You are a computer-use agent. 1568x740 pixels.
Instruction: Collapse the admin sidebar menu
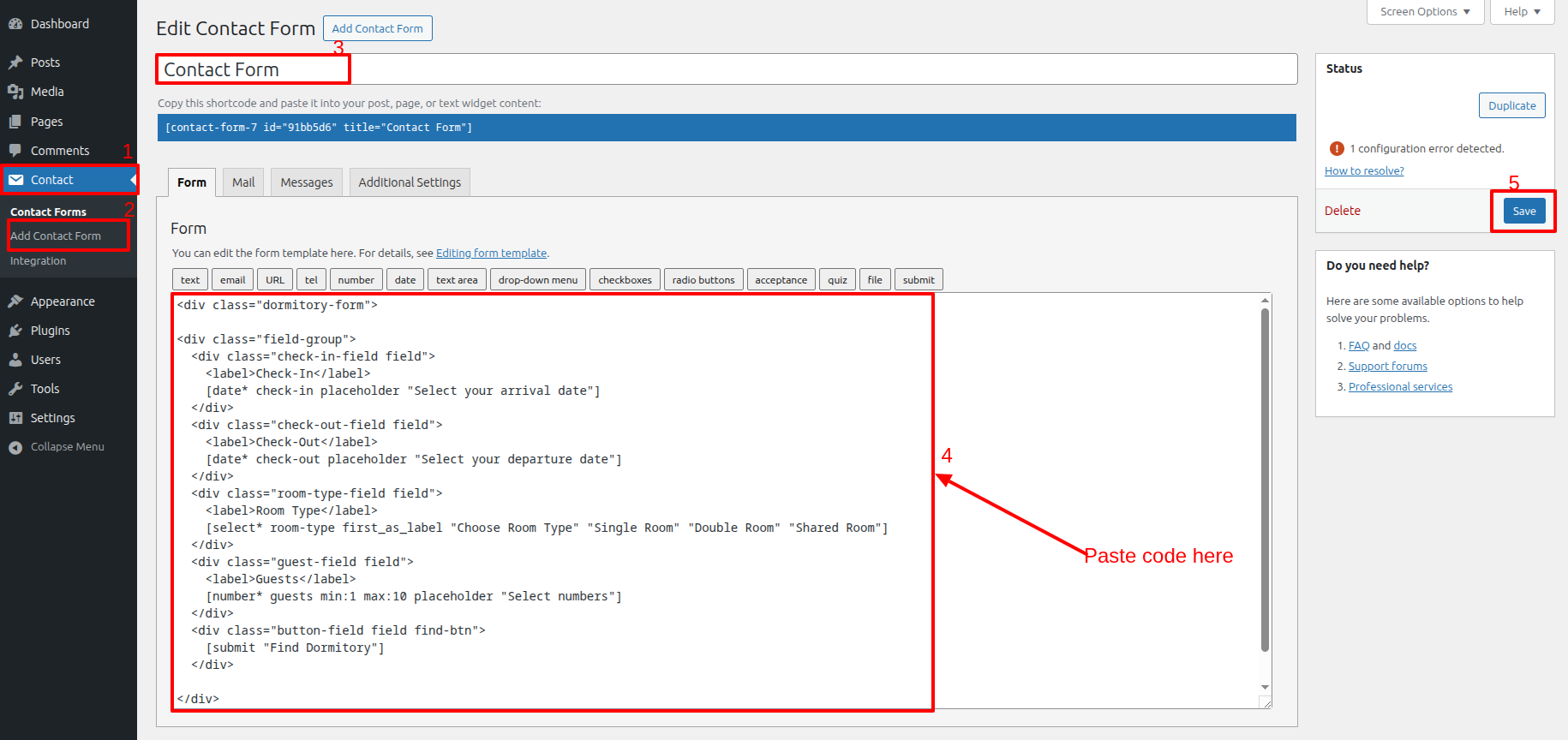57,447
